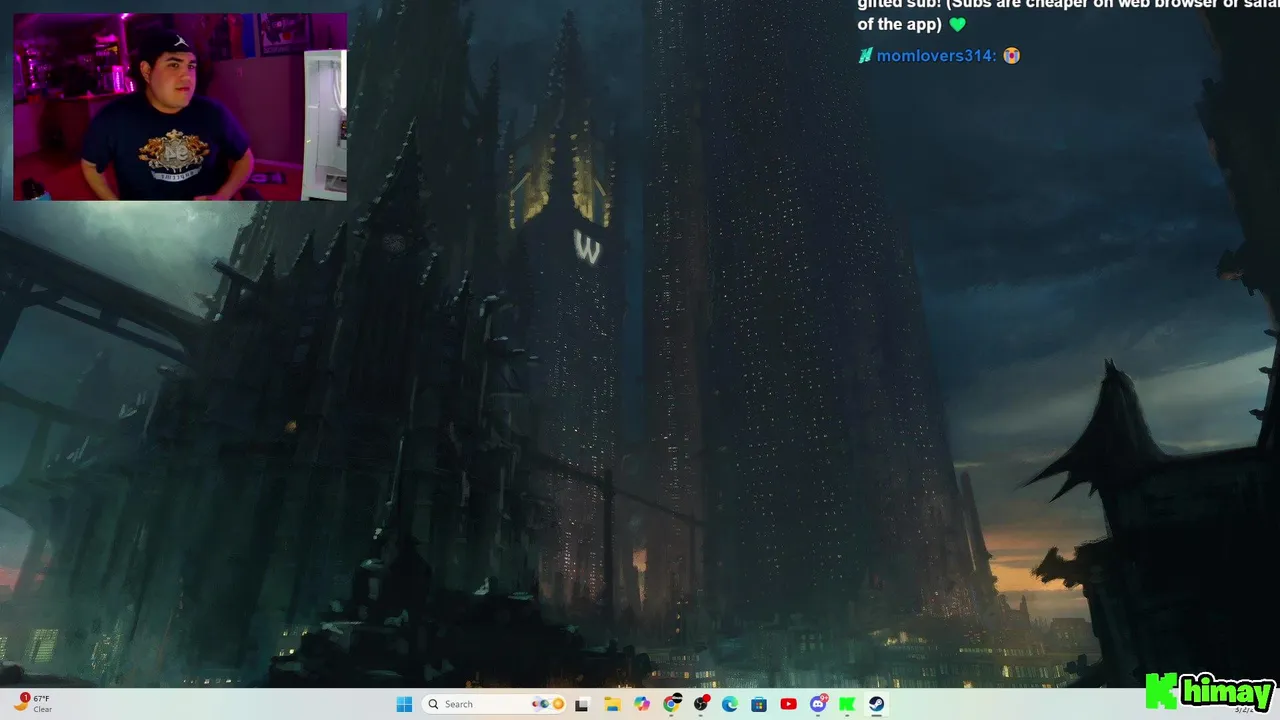The height and width of the screenshot is (720, 1280).
Task: Open Microsoft Edge from the taskbar
Action: click(730, 704)
